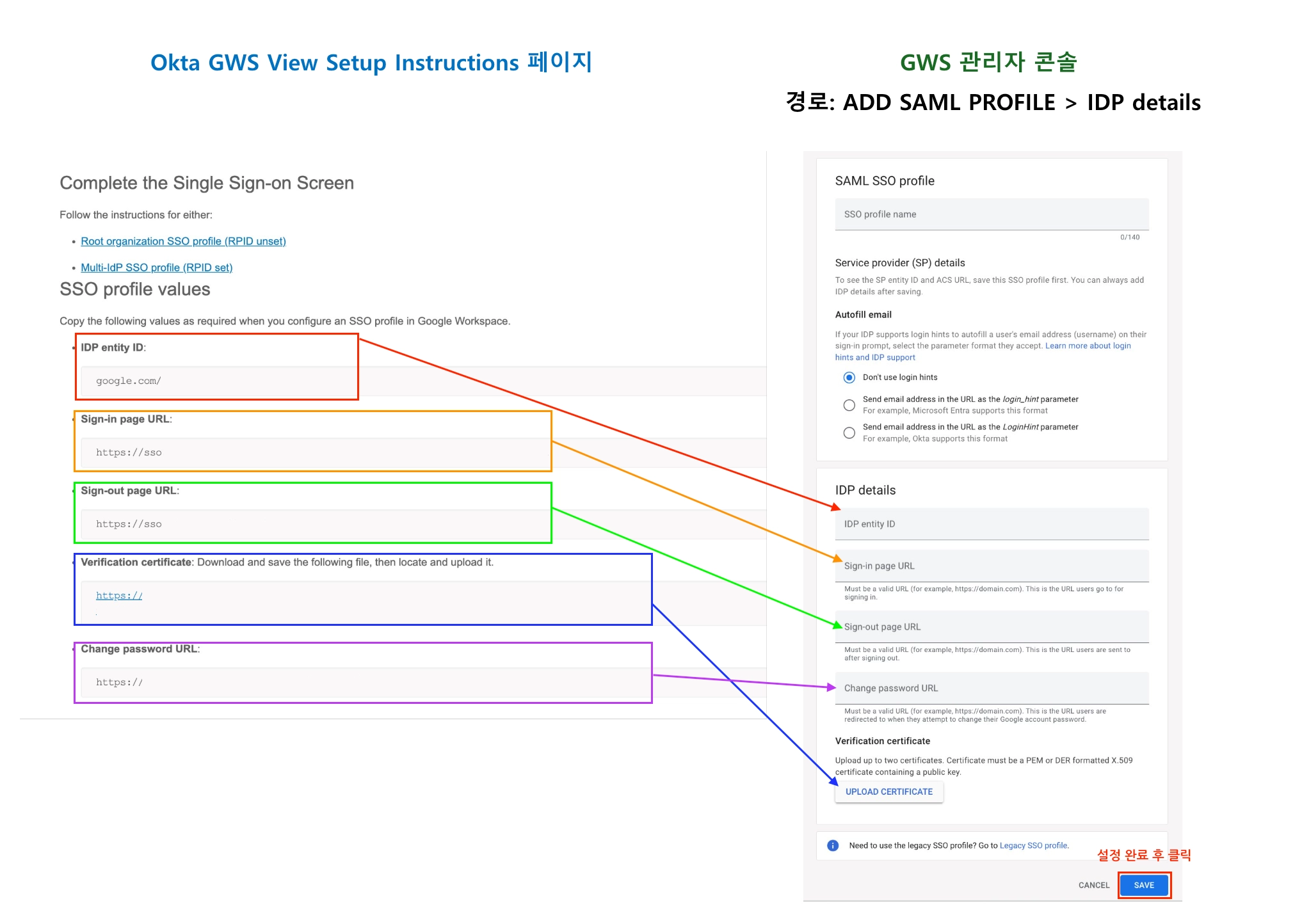Click UPLOAD CERTIFICATE button

click(888, 792)
